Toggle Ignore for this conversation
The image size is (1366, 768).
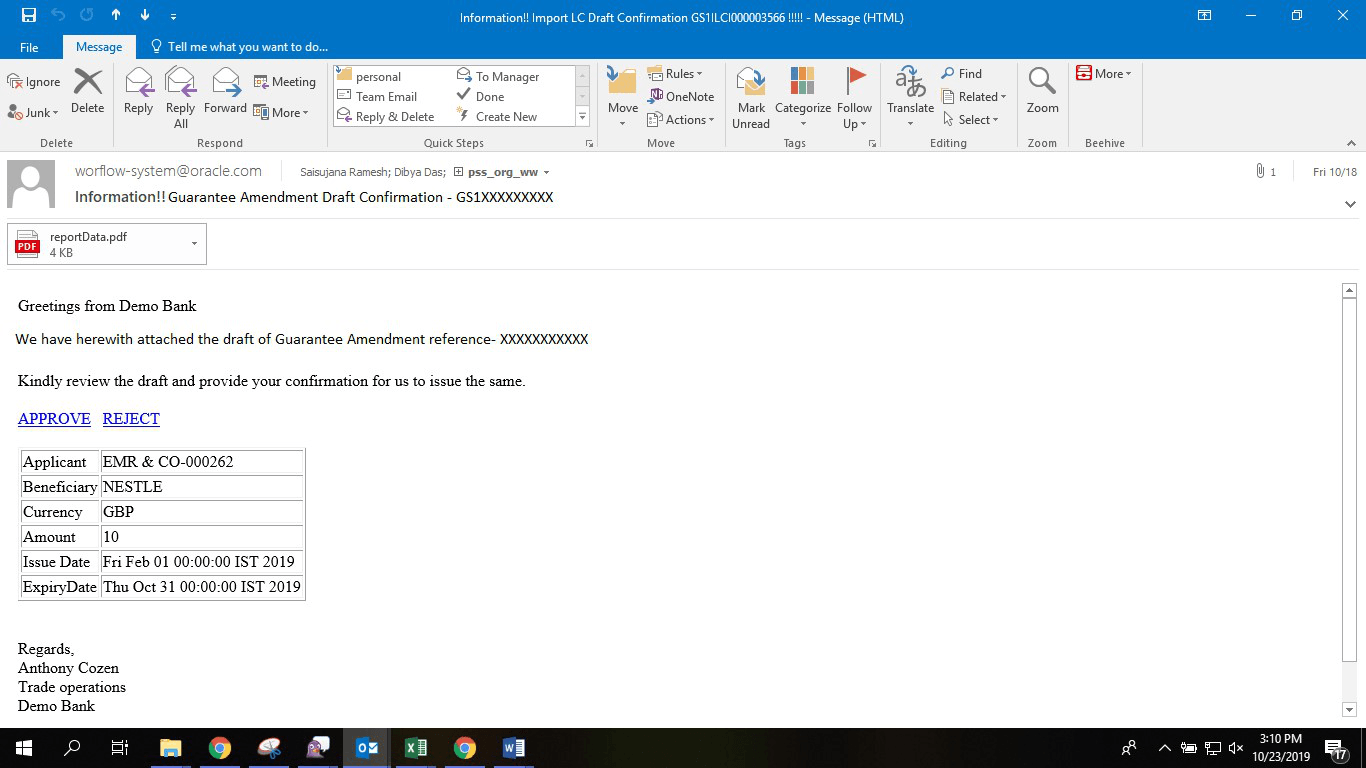click(x=33, y=81)
